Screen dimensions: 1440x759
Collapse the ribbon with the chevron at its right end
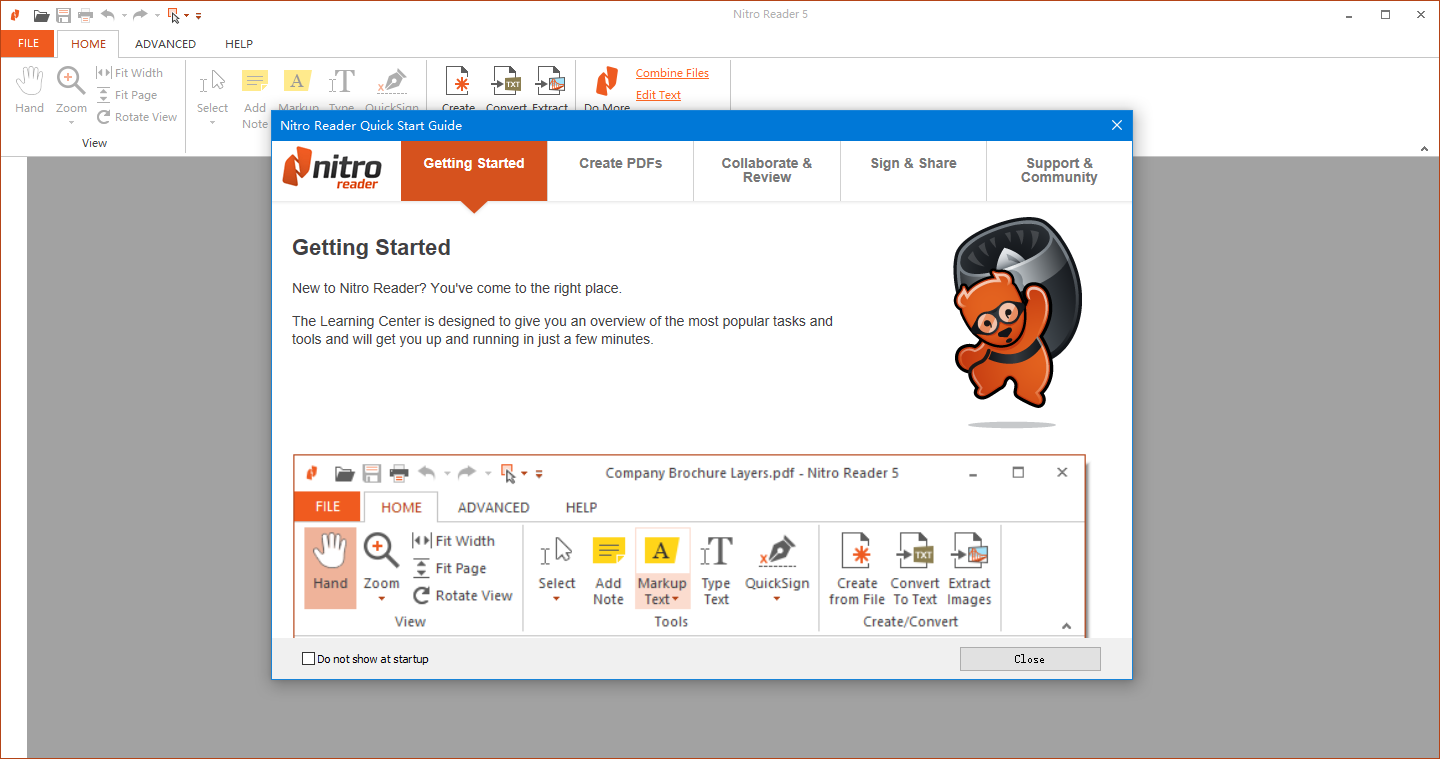tap(1425, 149)
